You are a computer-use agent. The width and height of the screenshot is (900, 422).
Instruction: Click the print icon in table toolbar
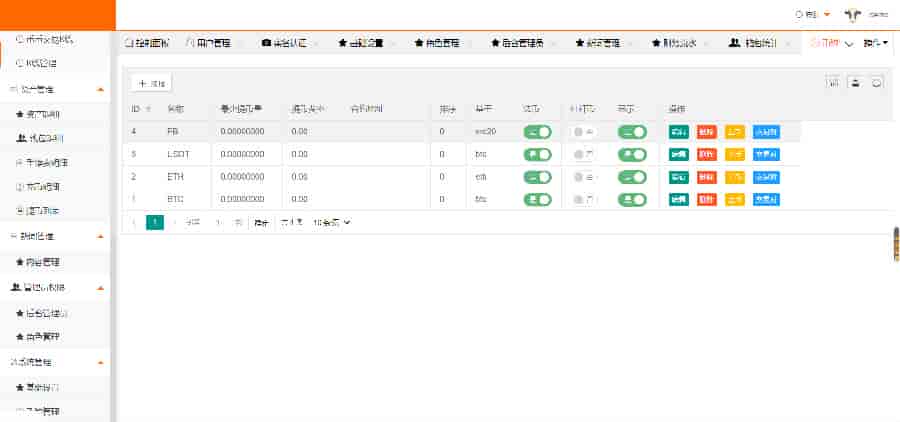(876, 83)
